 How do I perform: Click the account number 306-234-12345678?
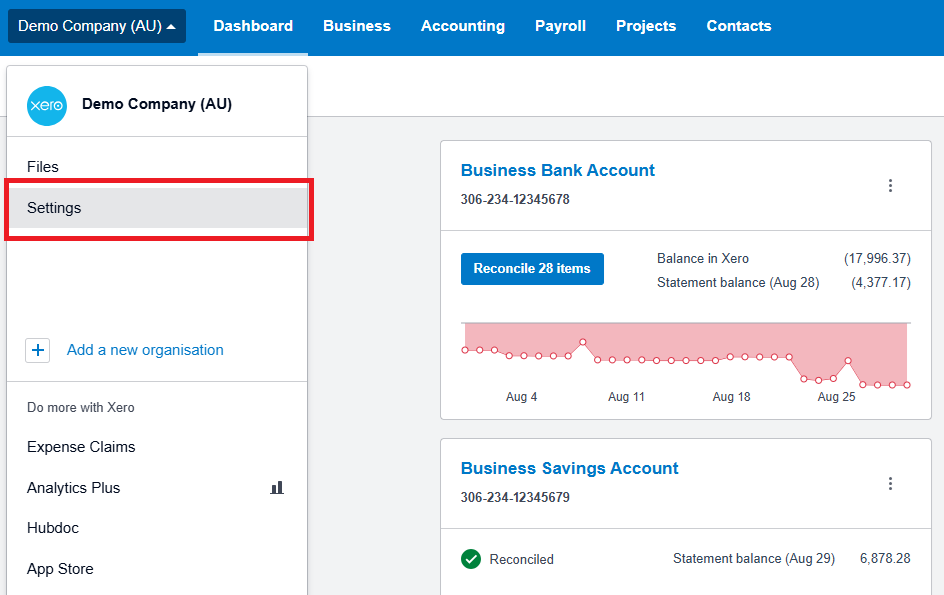pos(515,199)
